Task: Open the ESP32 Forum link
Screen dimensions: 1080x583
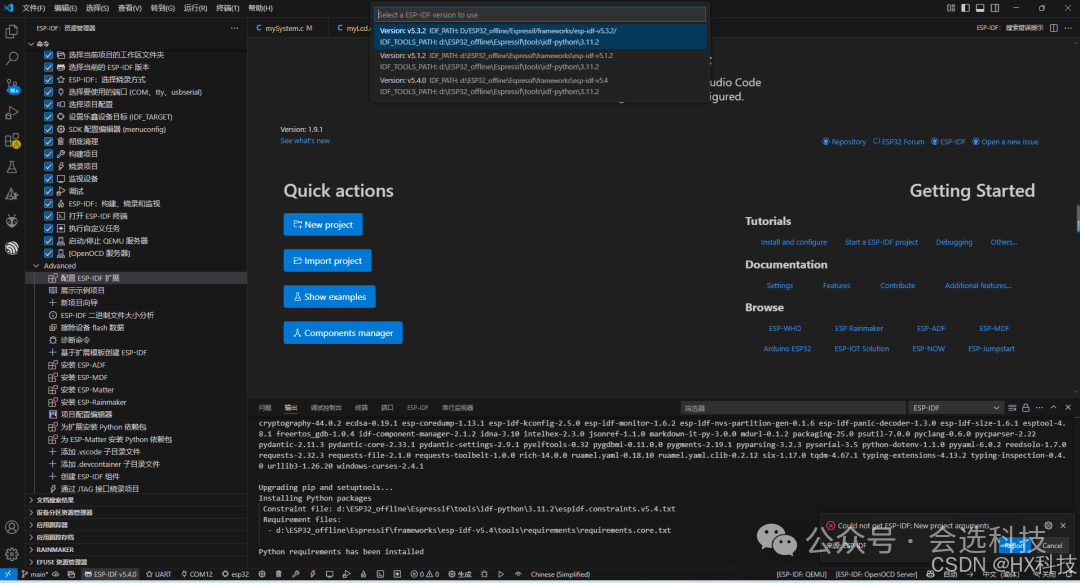Action: click(x=898, y=142)
